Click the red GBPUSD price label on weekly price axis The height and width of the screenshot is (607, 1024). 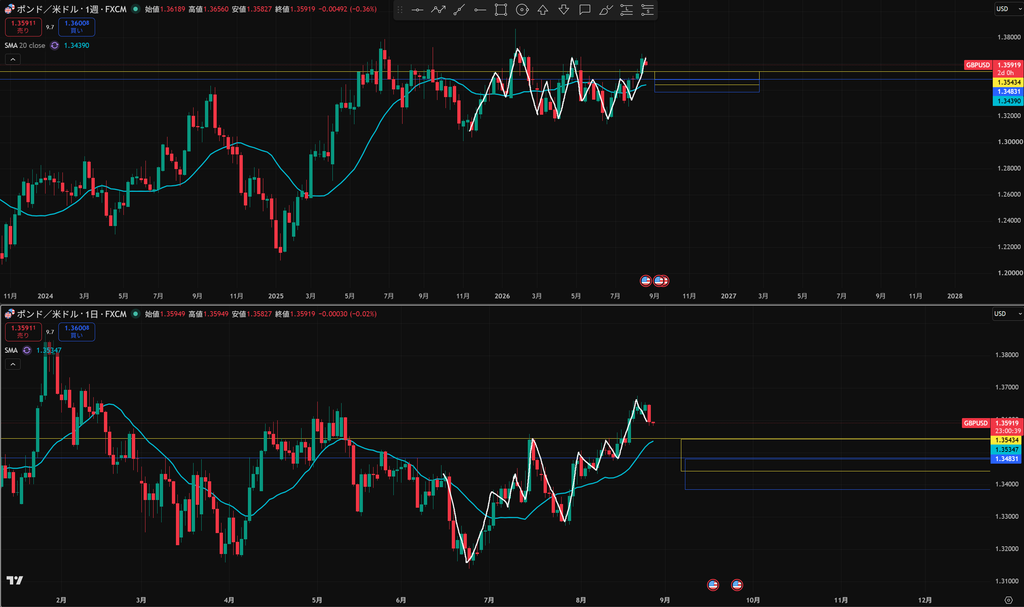978,65
